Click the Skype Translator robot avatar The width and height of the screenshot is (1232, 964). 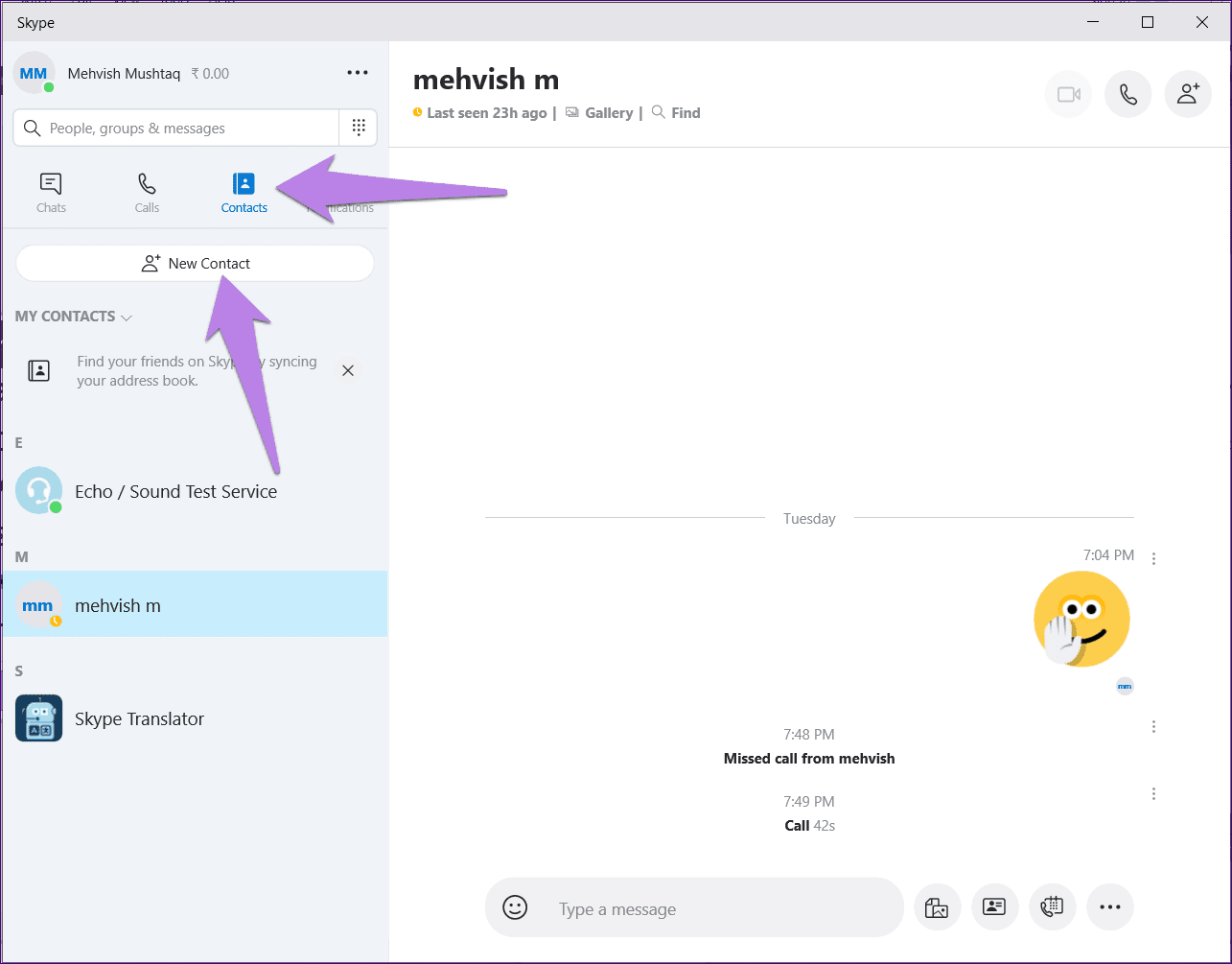tap(38, 718)
